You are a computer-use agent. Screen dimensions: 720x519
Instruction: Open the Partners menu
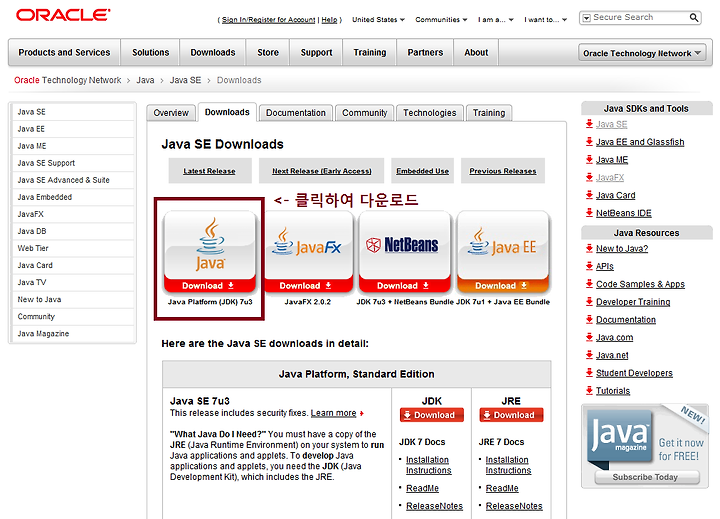point(425,52)
